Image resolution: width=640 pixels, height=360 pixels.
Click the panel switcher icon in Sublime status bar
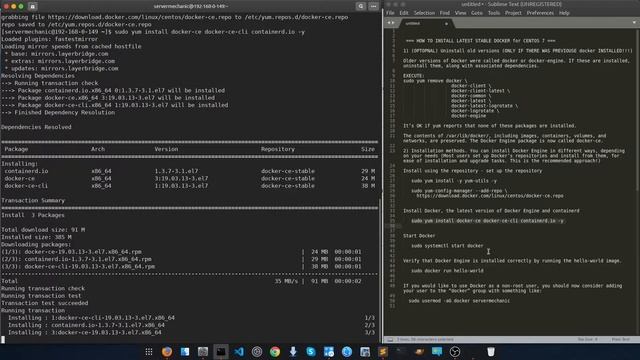pyautogui.click(x=390, y=340)
